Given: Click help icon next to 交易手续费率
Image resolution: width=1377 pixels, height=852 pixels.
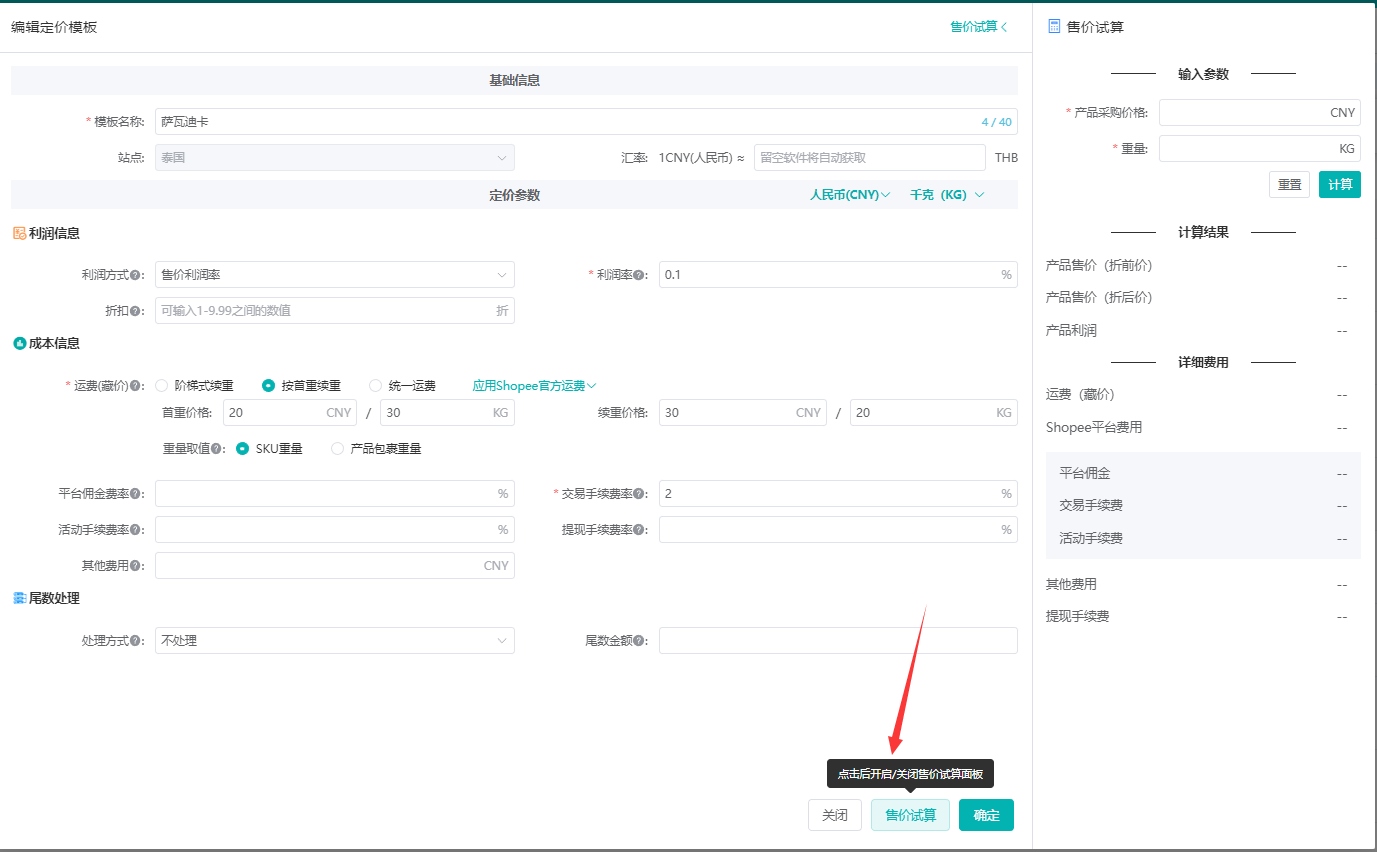Looking at the screenshot, I should 639,494.
